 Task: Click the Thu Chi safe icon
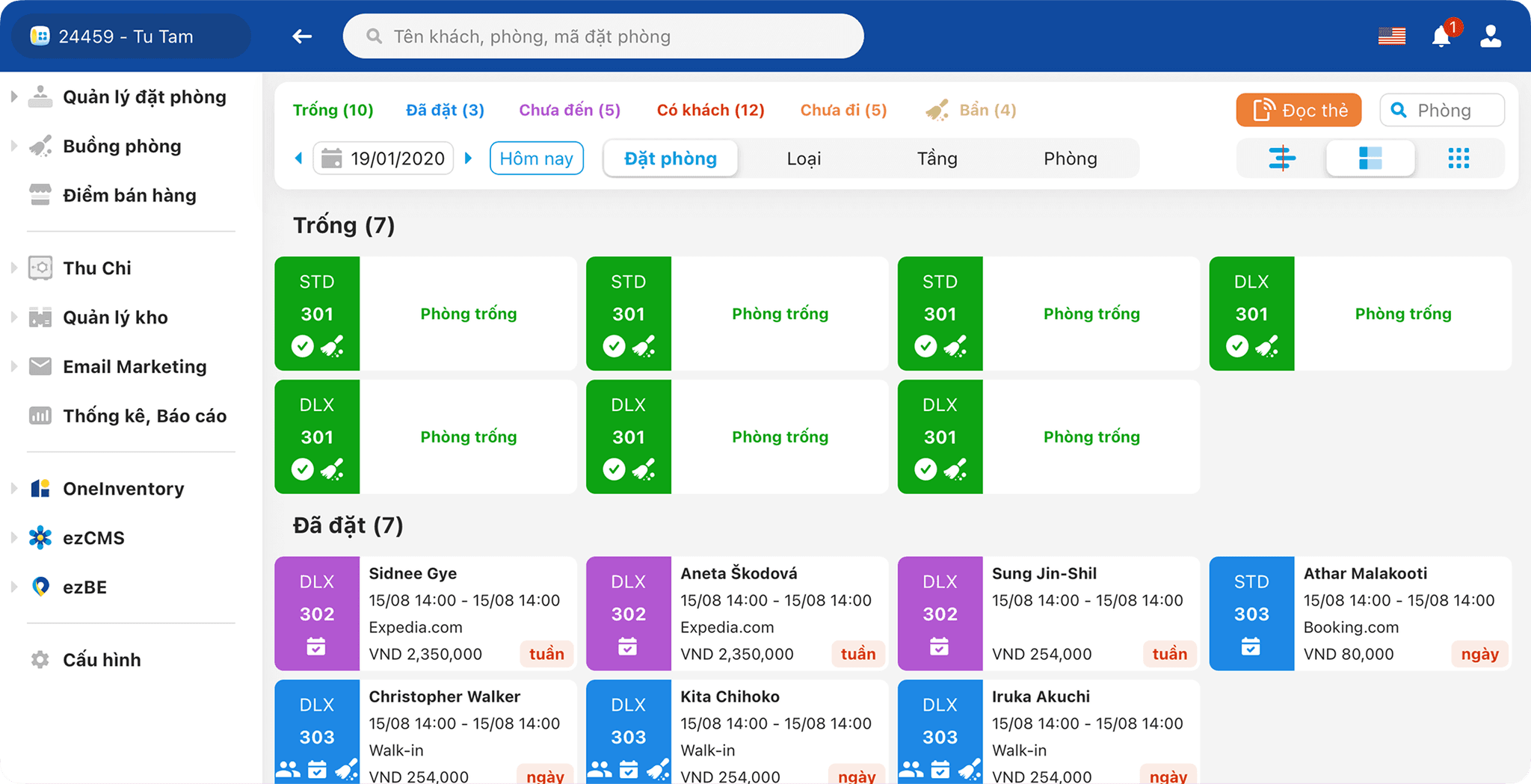(x=40, y=268)
